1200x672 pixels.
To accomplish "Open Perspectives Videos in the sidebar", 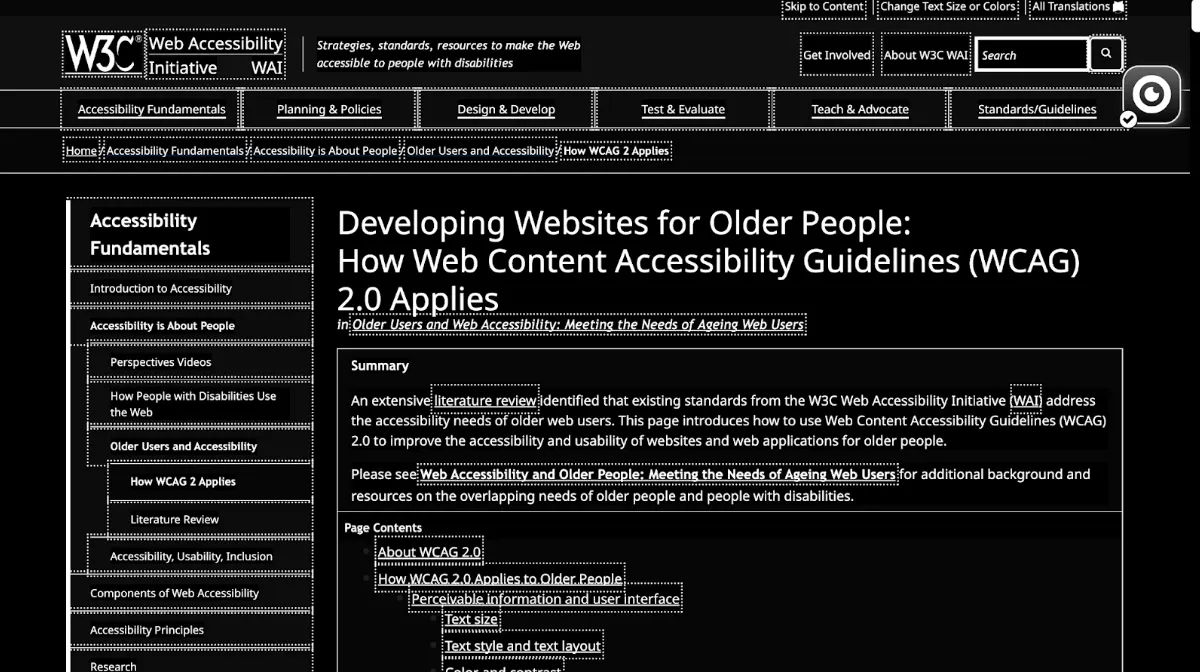I will pos(200,362).
